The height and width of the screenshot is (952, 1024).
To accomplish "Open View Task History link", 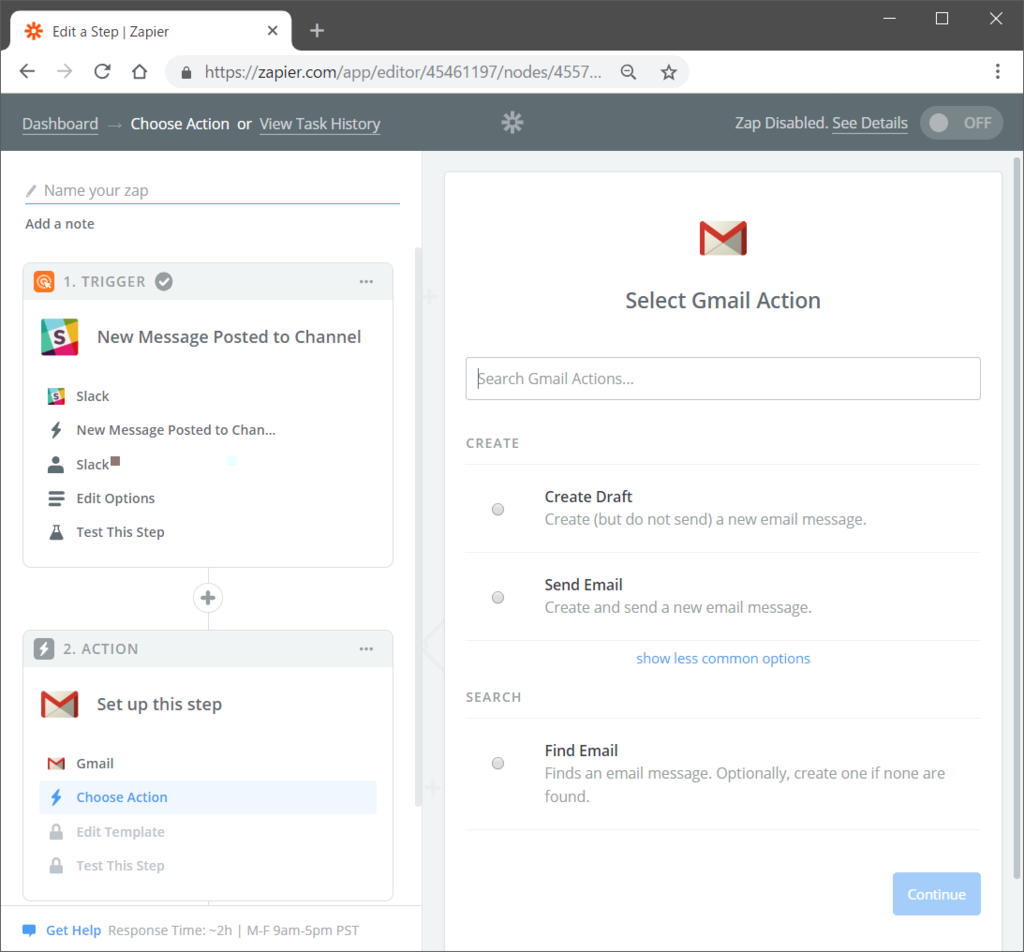I will pyautogui.click(x=320, y=124).
